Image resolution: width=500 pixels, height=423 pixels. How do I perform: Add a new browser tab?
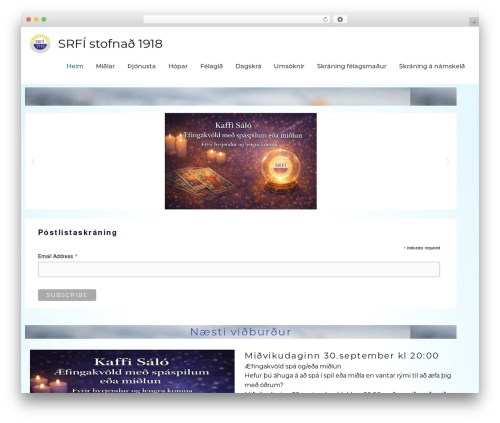pos(474,22)
